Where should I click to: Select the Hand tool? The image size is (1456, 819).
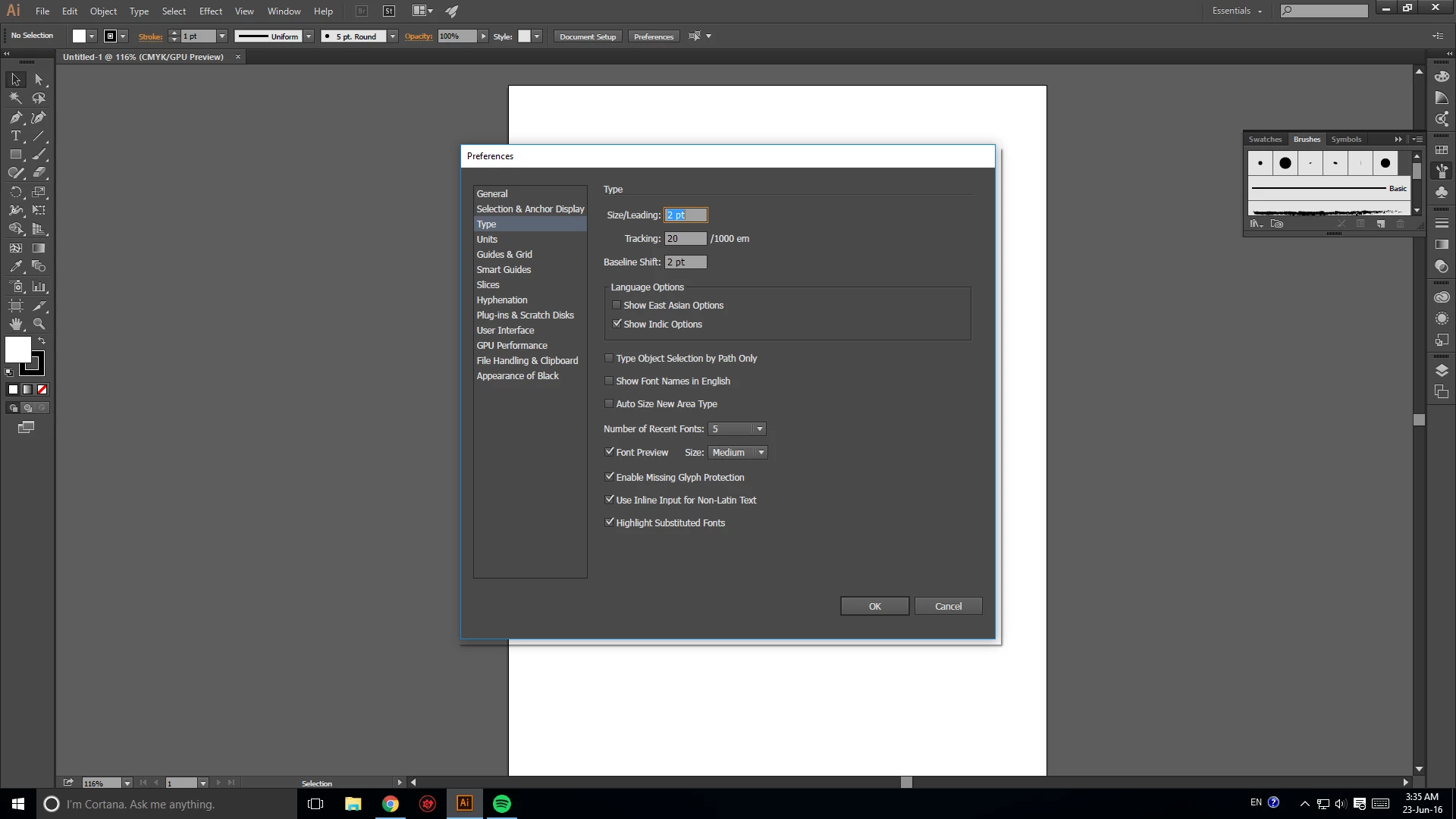point(15,324)
